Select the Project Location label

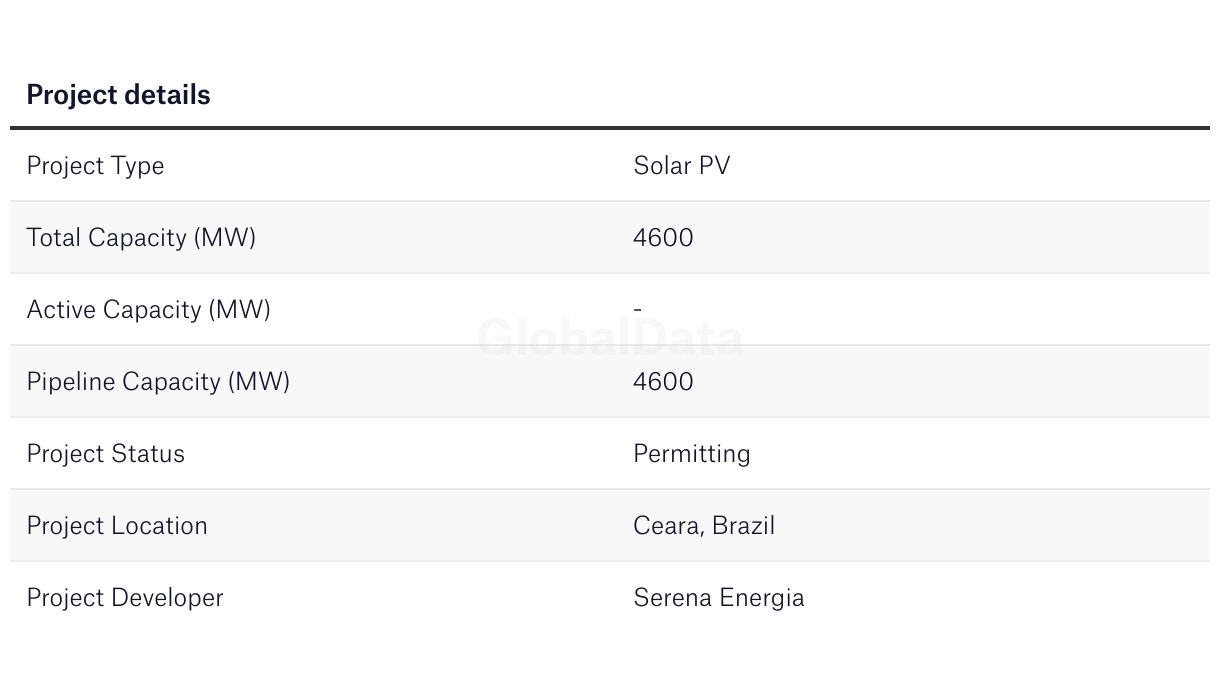click(x=117, y=526)
